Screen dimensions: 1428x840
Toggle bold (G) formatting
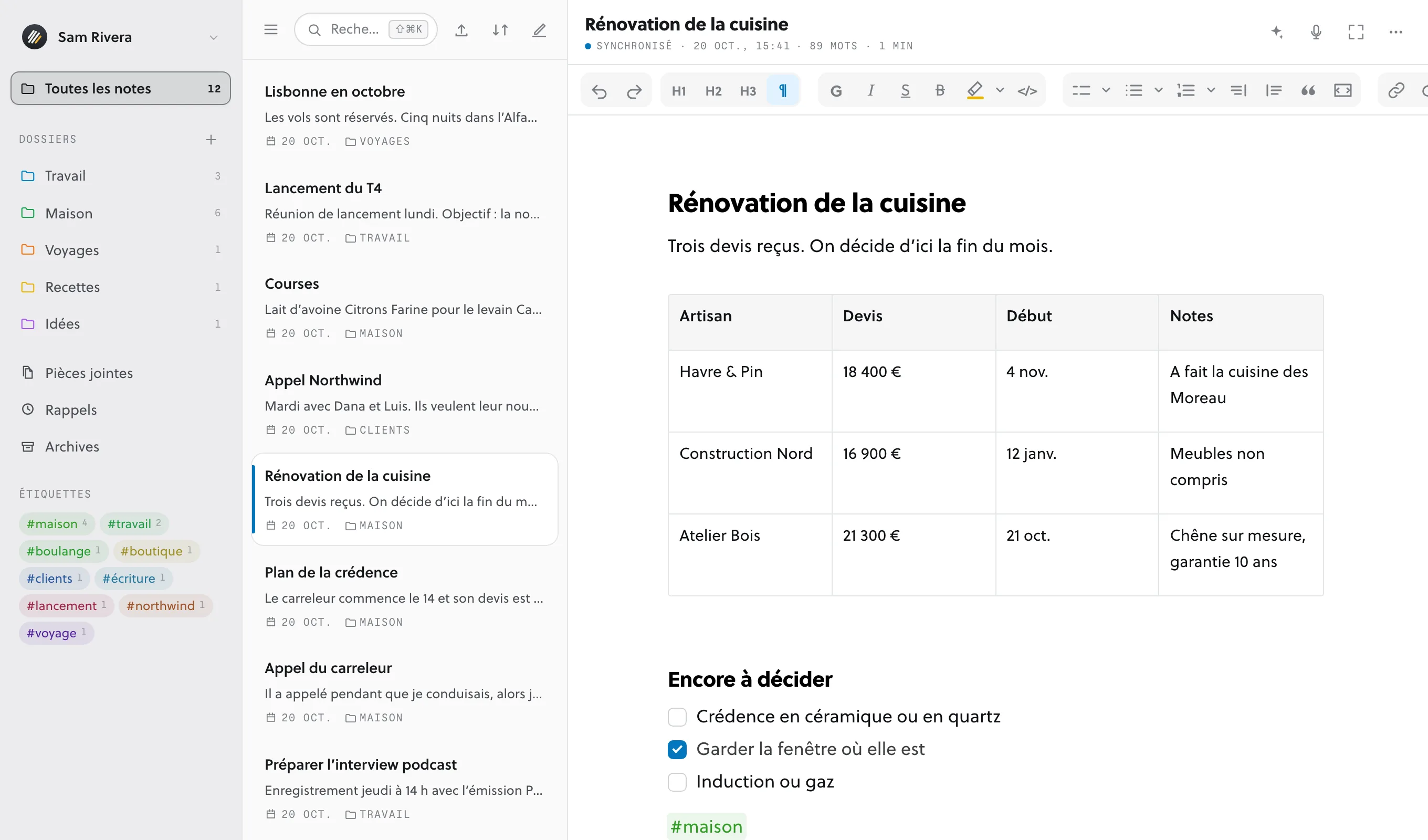point(836,91)
